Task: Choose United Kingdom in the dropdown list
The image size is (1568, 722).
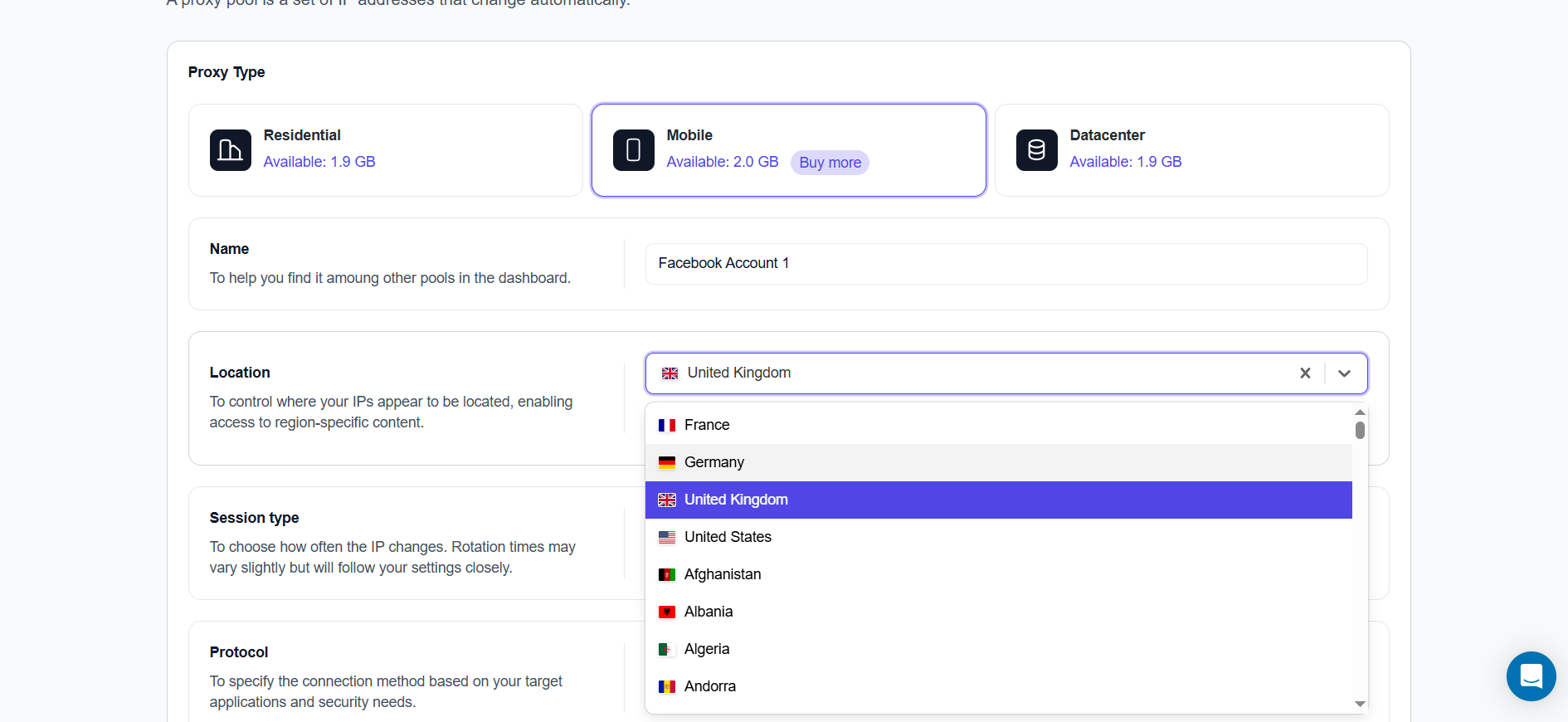Action: point(999,500)
